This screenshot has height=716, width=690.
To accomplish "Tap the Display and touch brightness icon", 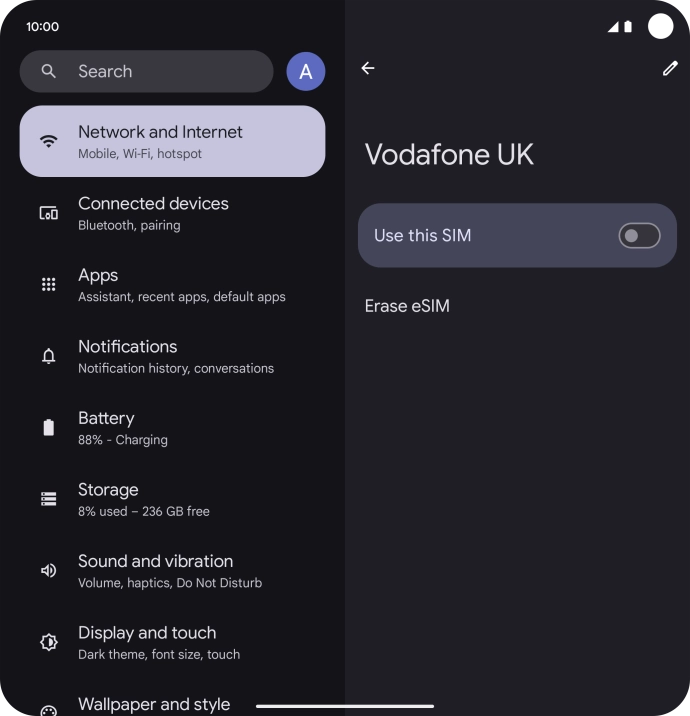I will [x=48, y=642].
